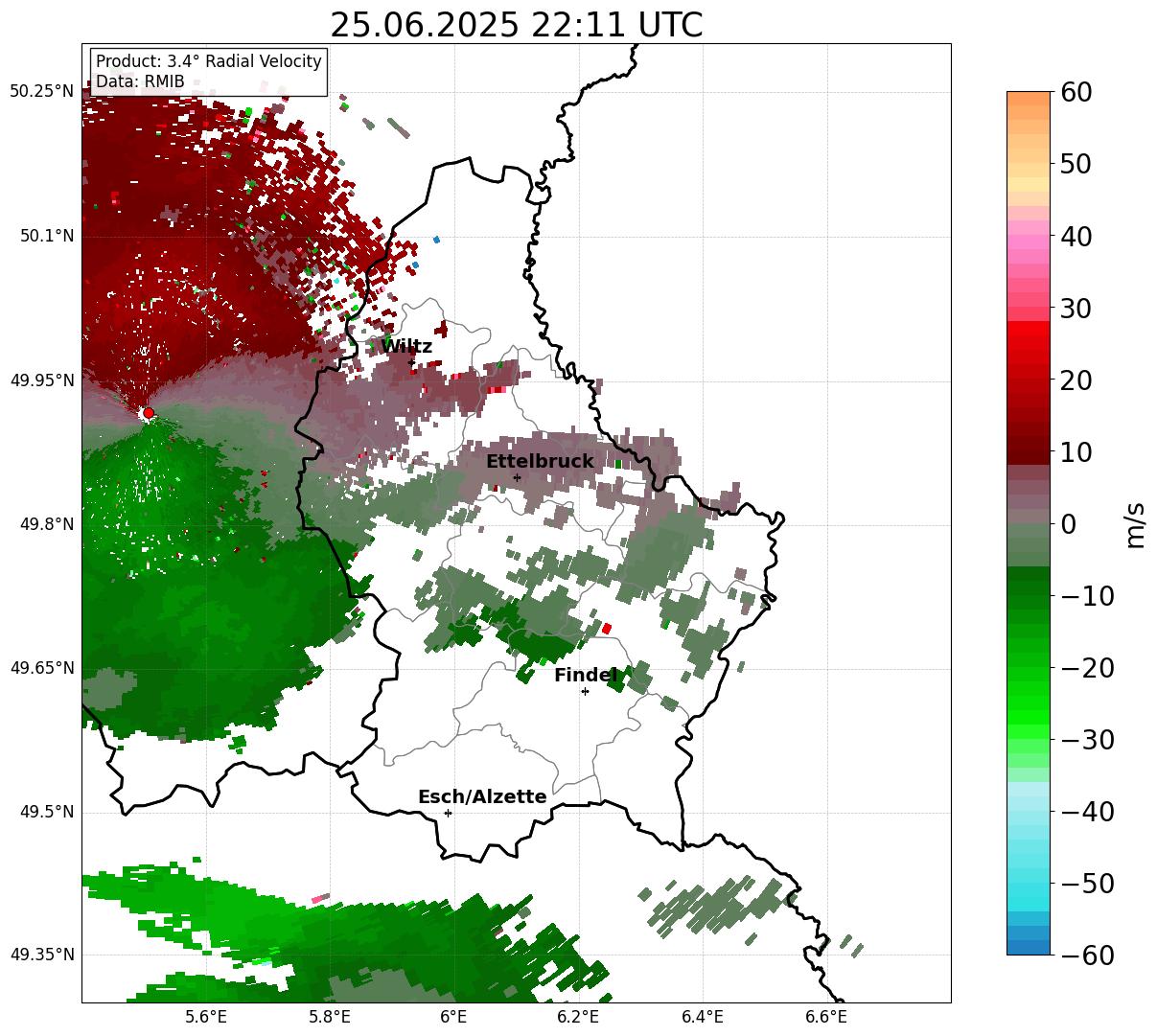Click the small red echo north of Findel
The width and height of the screenshot is (1157, 1036).
606,629
